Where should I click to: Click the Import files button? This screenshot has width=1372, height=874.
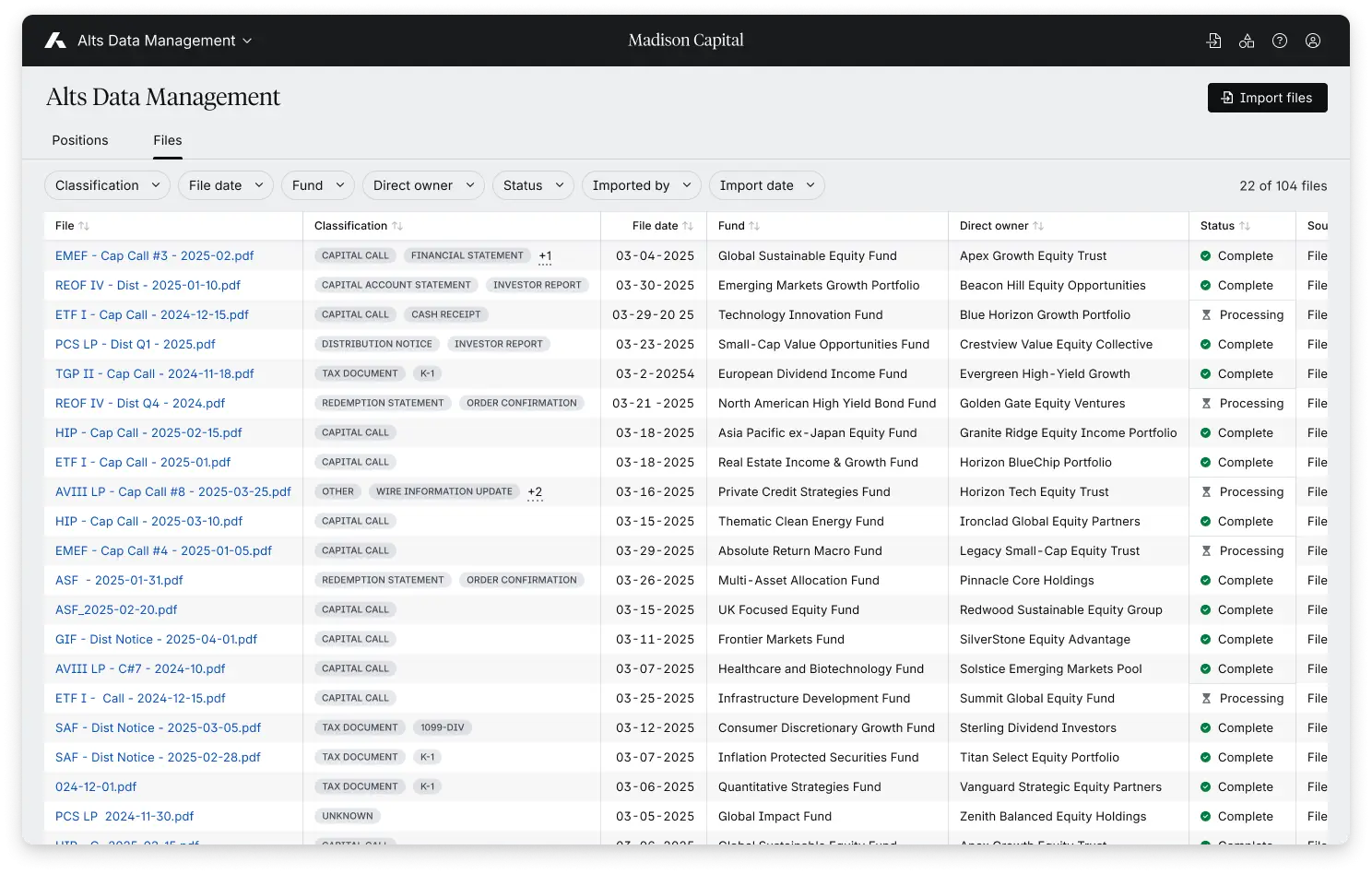pyautogui.click(x=1268, y=98)
